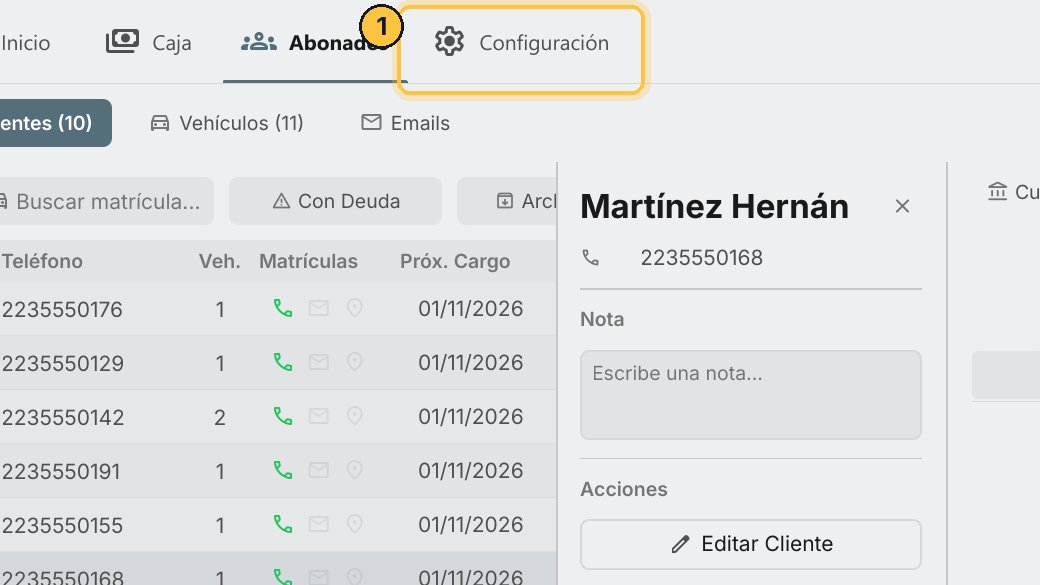Click the Escribe una nota text area
Viewport: 1040px width, 585px height.
(x=751, y=395)
